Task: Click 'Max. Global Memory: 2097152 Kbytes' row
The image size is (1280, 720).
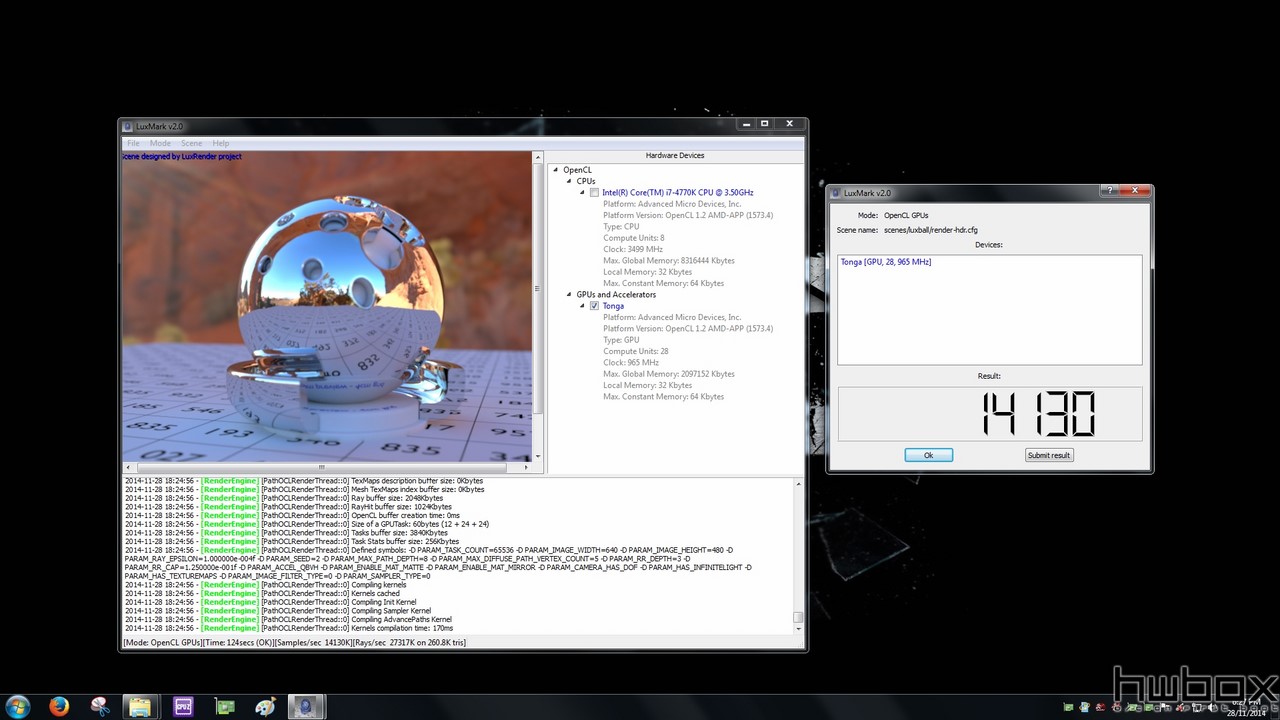Action: point(669,374)
